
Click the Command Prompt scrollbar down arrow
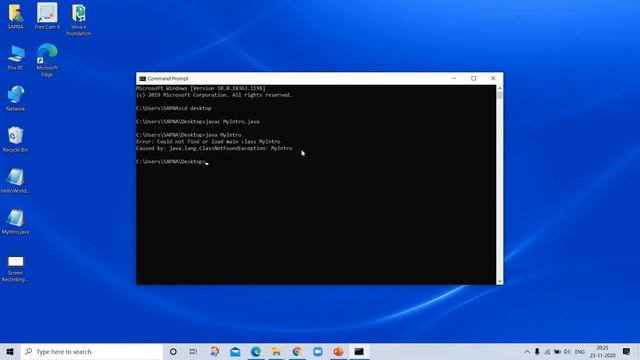click(x=500, y=281)
